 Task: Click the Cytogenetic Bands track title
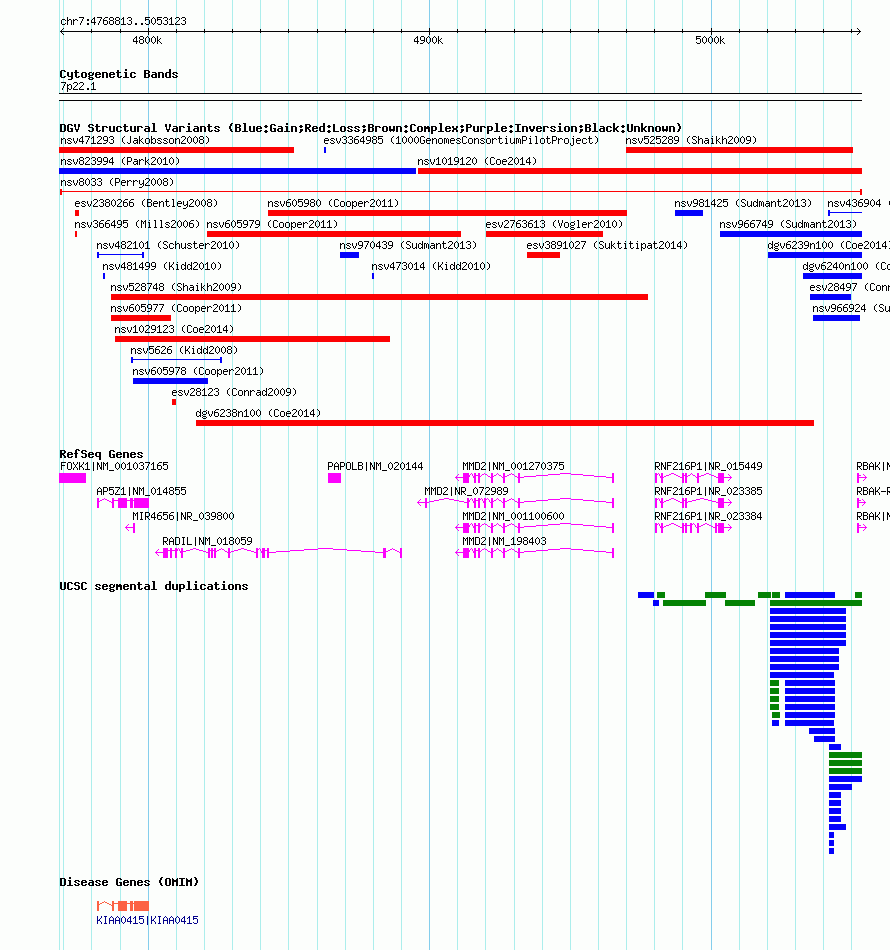[x=119, y=74]
